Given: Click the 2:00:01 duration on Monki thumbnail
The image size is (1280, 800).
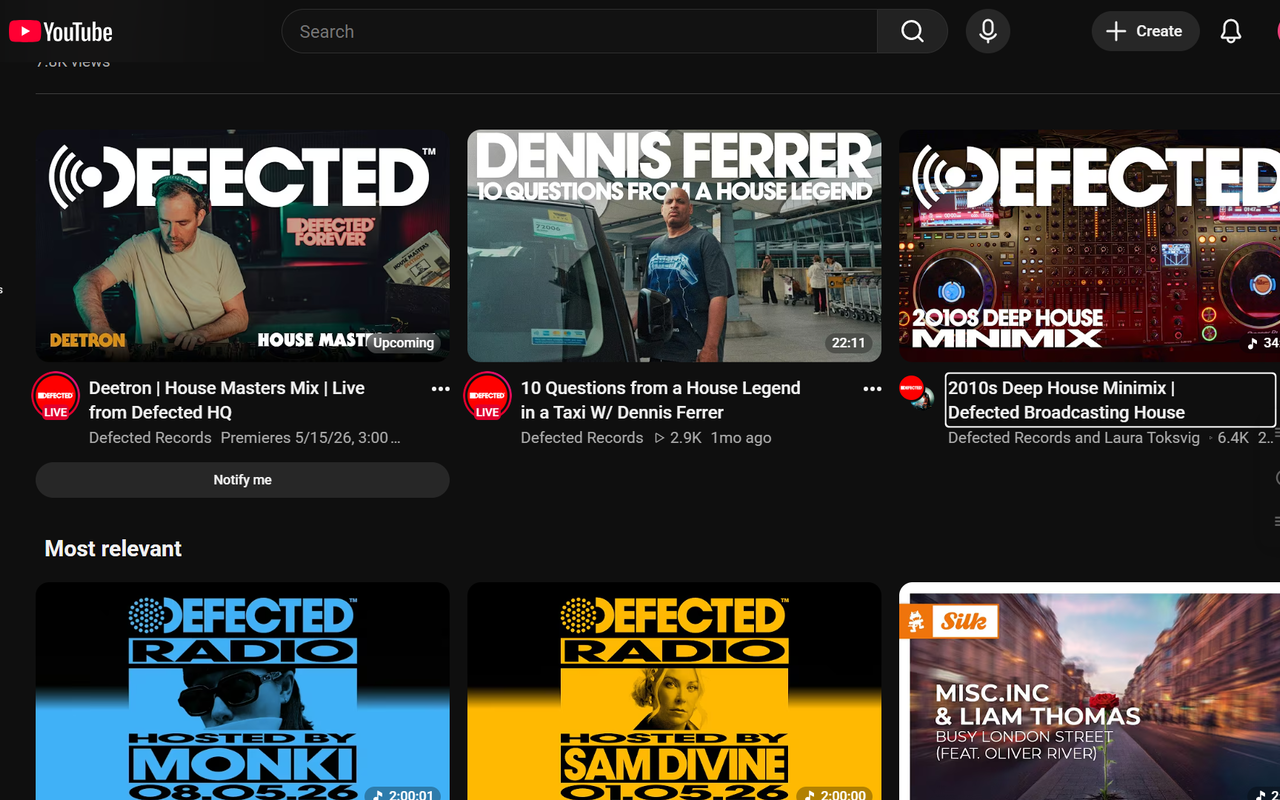Looking at the screenshot, I should (x=403, y=794).
